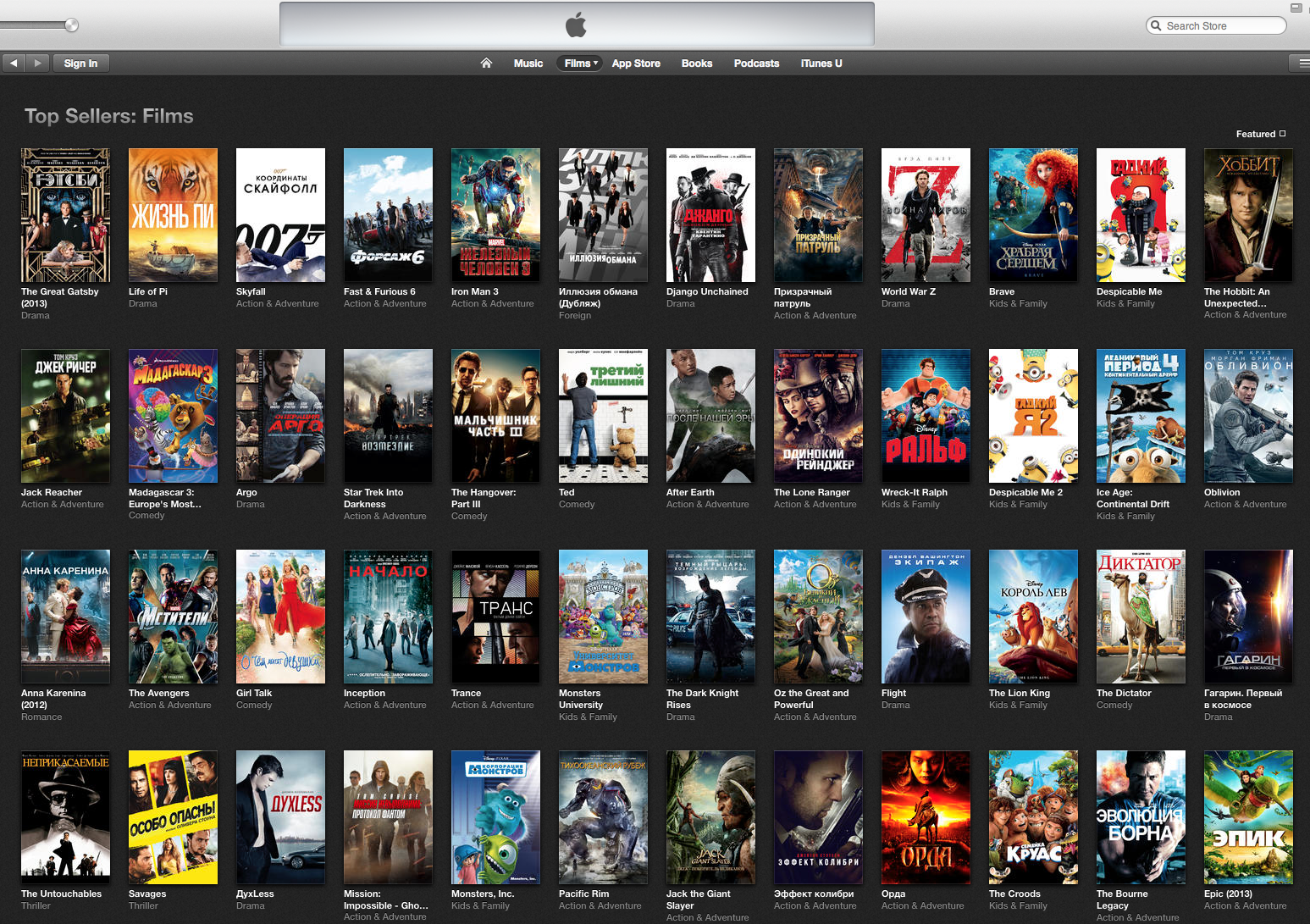Screen dimensions: 1310x924
Task: Open the Iron Man 3 poster
Action: [x=495, y=215]
